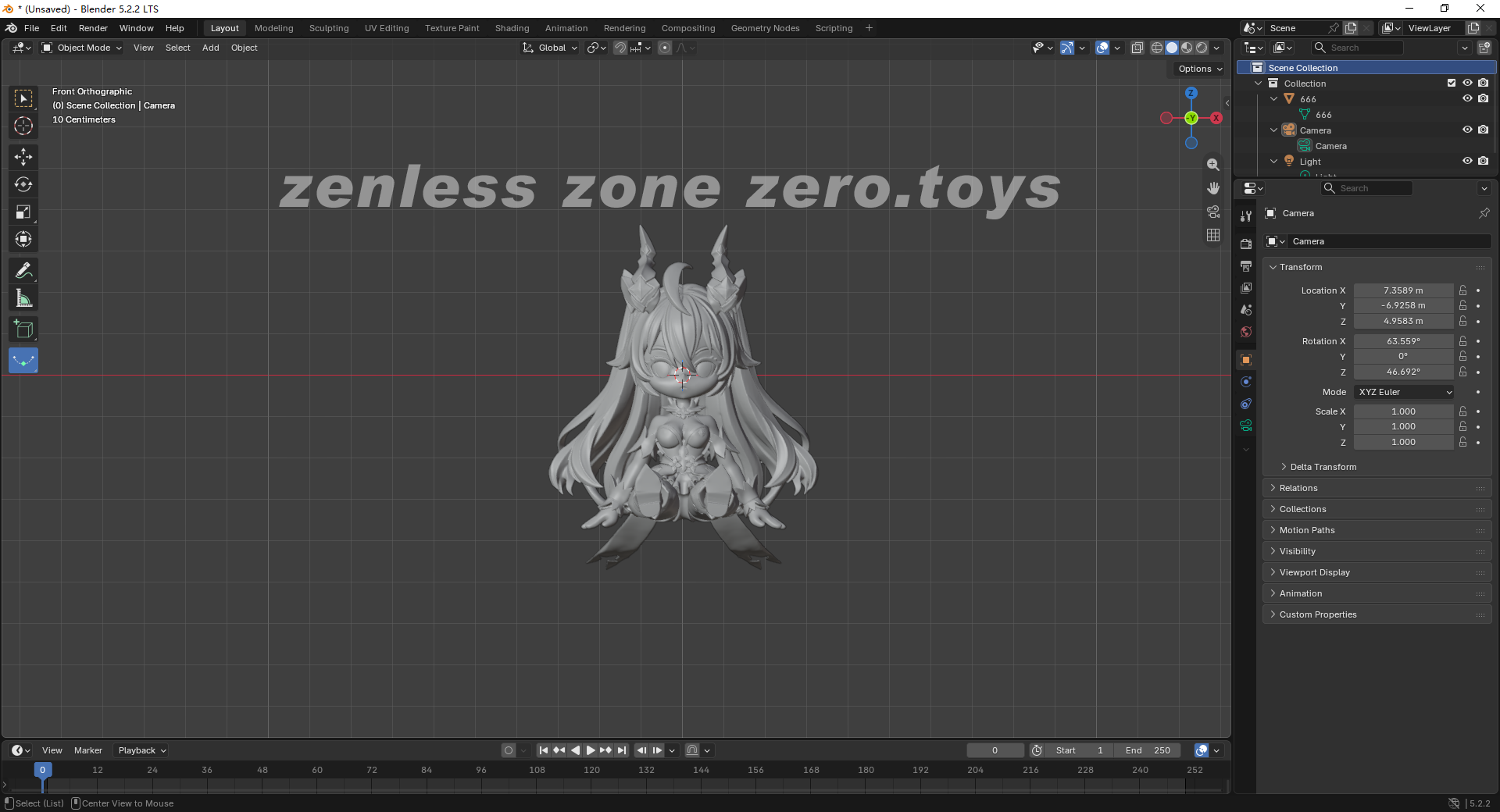Click the End frame 250 field

coord(1148,750)
